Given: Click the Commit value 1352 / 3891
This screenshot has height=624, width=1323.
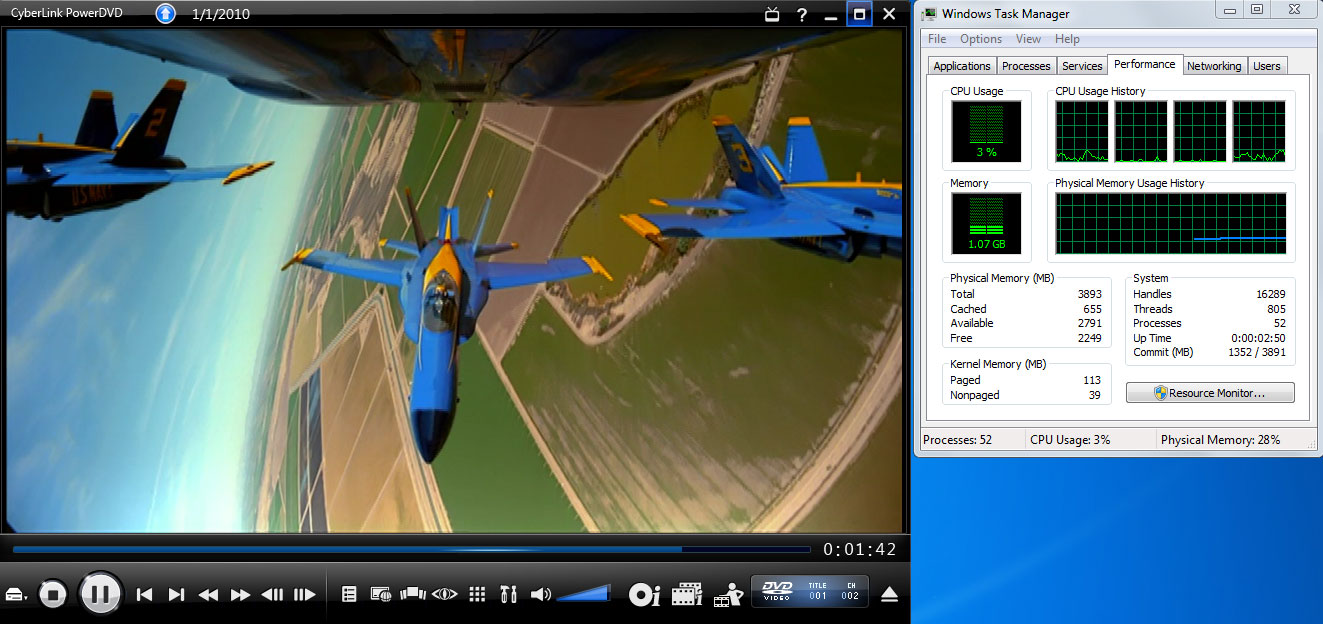Looking at the screenshot, I should 1257,352.
